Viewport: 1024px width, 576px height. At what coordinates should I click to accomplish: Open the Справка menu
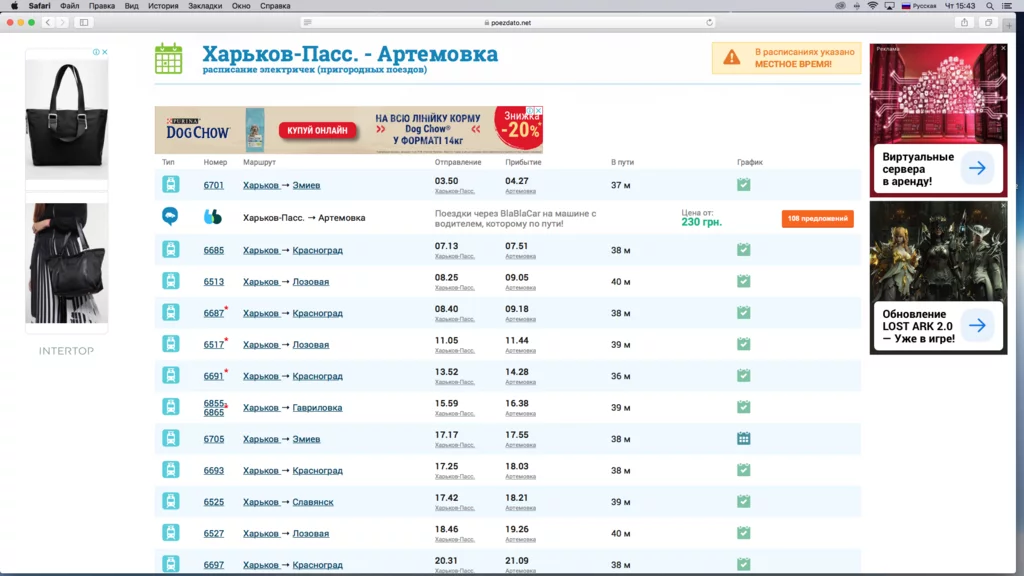(275, 6)
